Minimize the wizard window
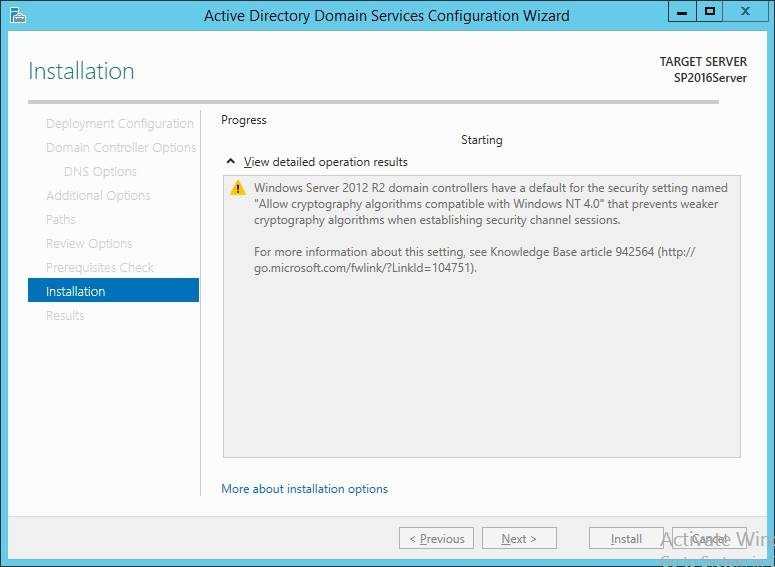Screen dimensions: 775x567 (x=682, y=11)
